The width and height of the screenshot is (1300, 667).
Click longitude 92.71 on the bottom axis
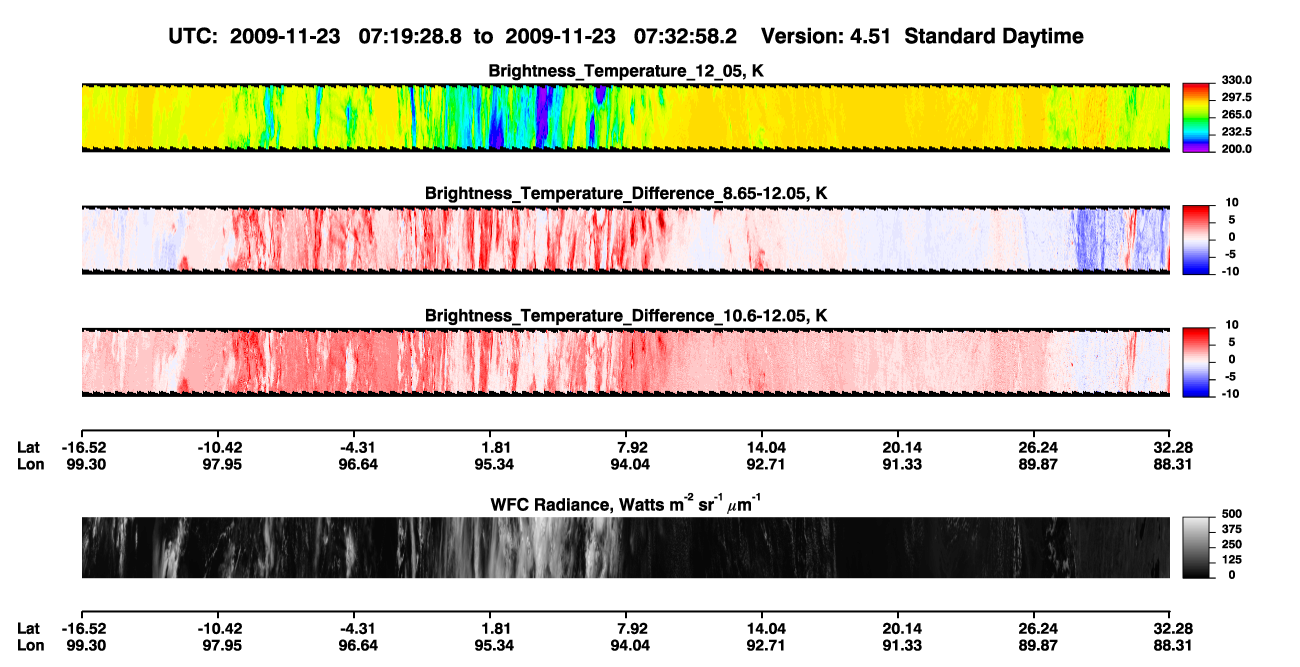(x=762, y=645)
